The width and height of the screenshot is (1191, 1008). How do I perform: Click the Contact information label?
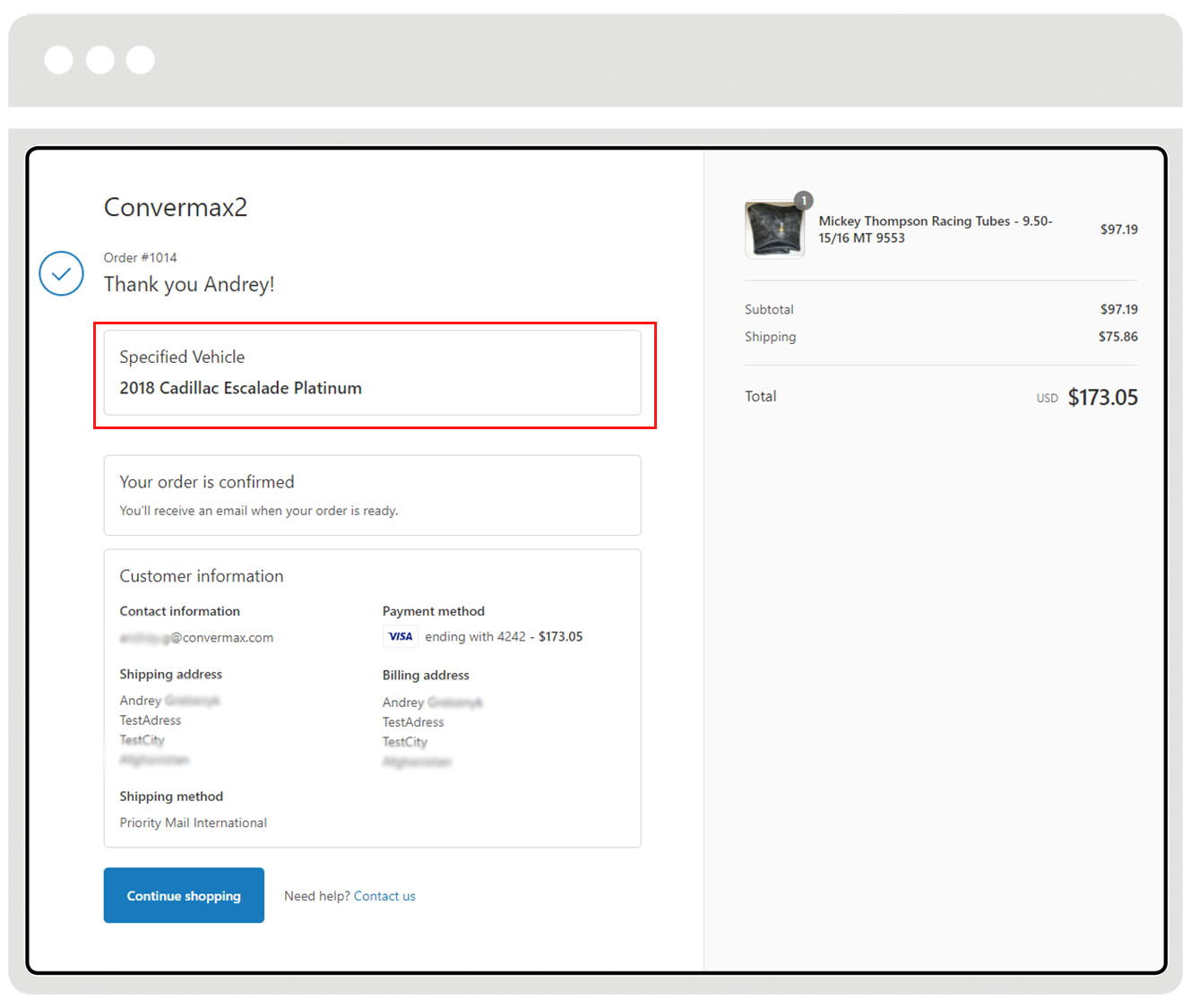pyautogui.click(x=180, y=611)
